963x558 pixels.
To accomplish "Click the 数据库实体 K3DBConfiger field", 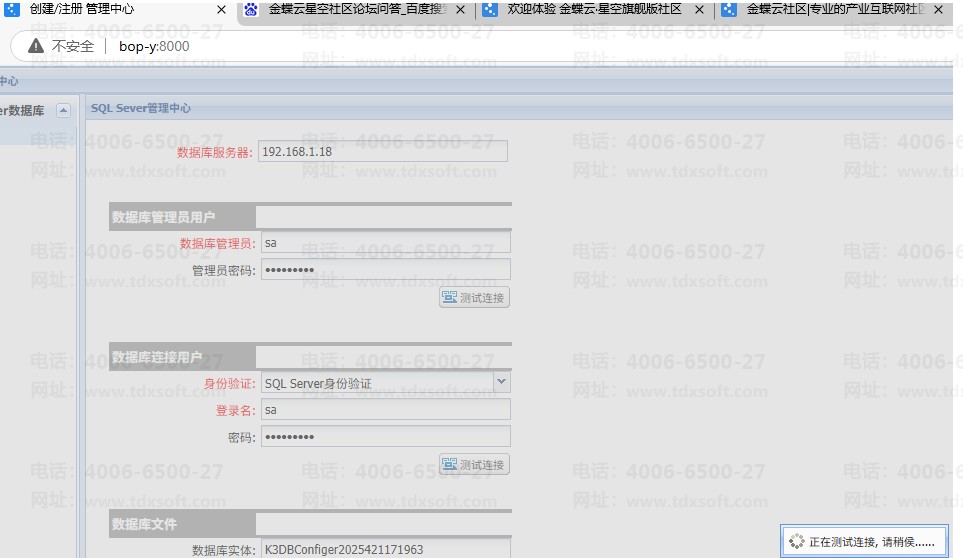I will pos(386,549).
